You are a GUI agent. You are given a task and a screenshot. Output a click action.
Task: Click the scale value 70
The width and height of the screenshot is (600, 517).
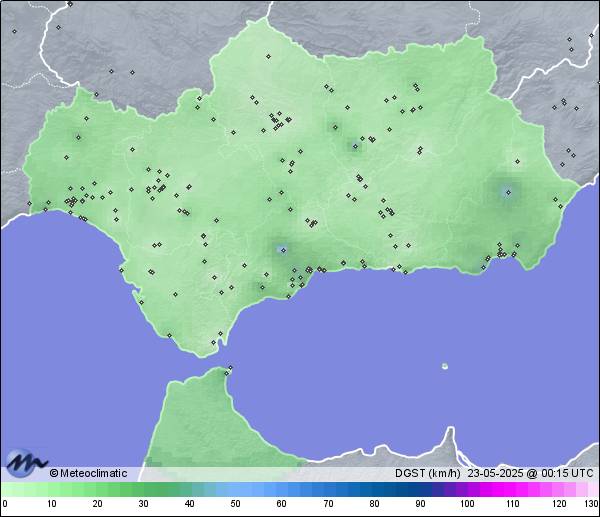pyautogui.click(x=328, y=504)
